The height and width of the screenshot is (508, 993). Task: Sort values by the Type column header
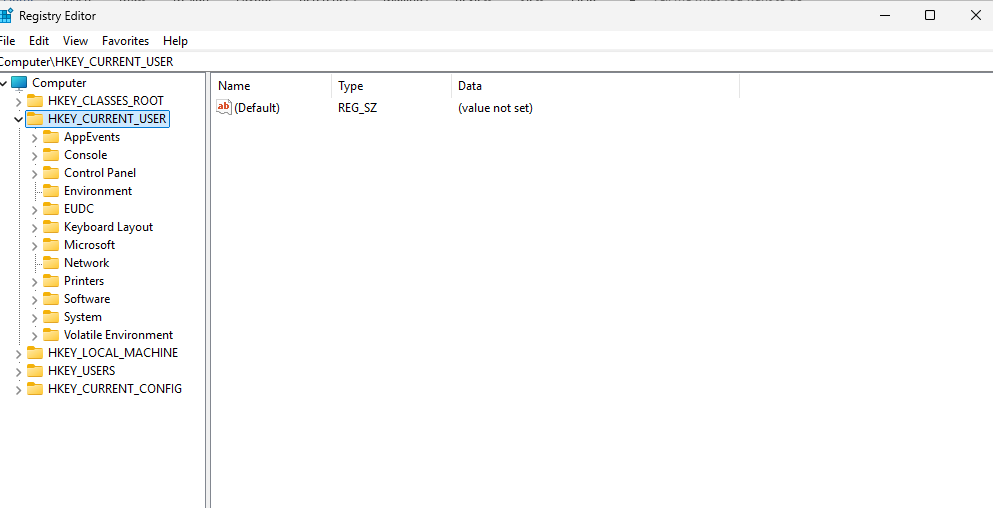point(391,86)
